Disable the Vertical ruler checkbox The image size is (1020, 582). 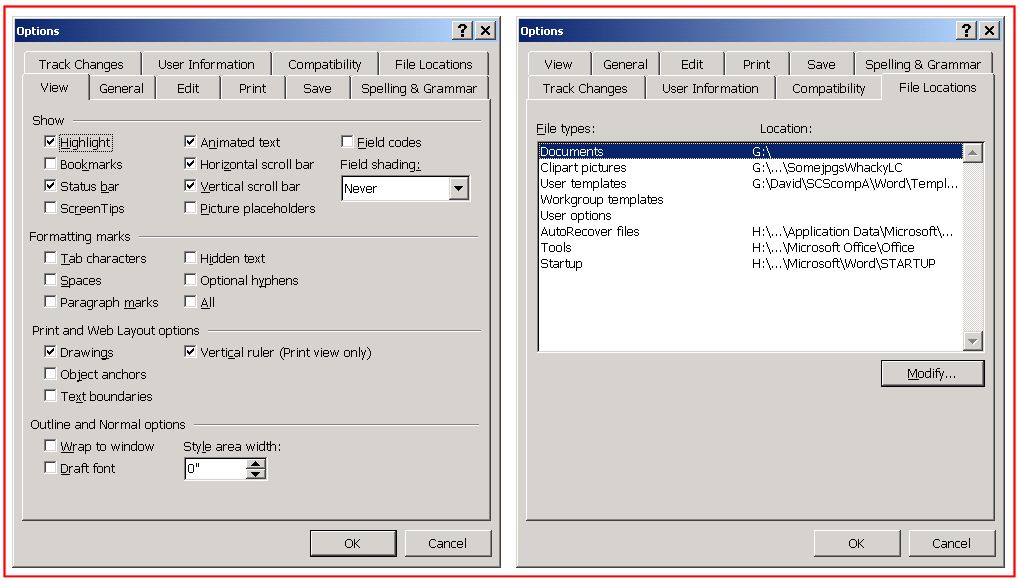[x=191, y=353]
